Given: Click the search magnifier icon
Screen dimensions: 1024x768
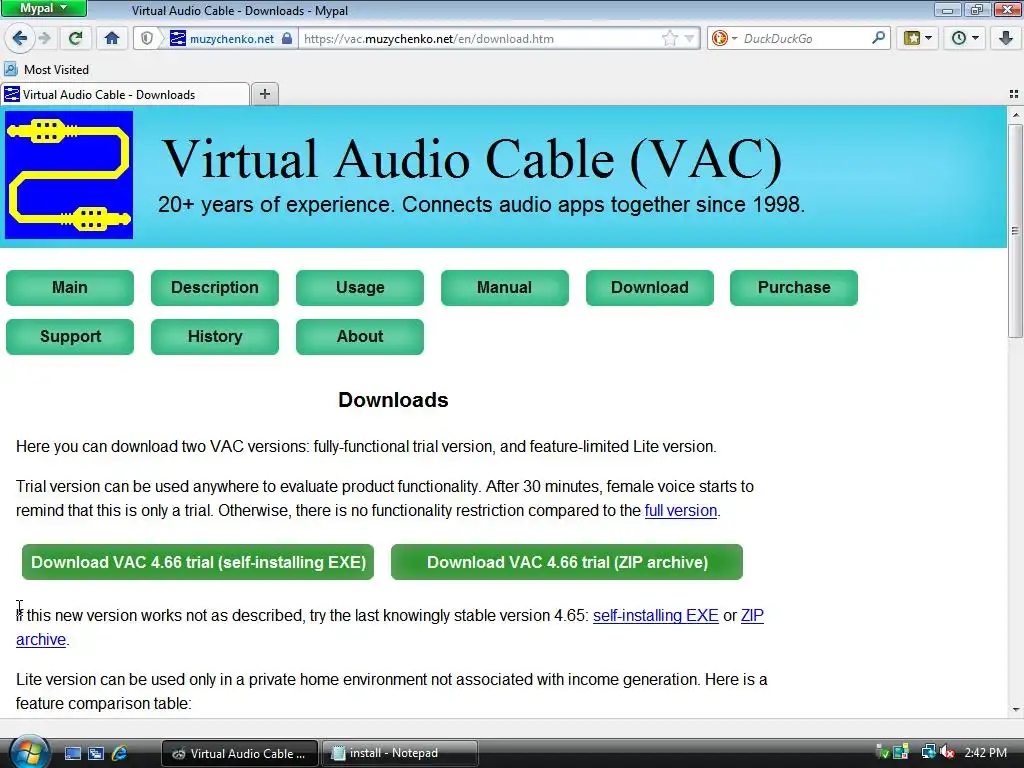Looking at the screenshot, I should click(878, 38).
